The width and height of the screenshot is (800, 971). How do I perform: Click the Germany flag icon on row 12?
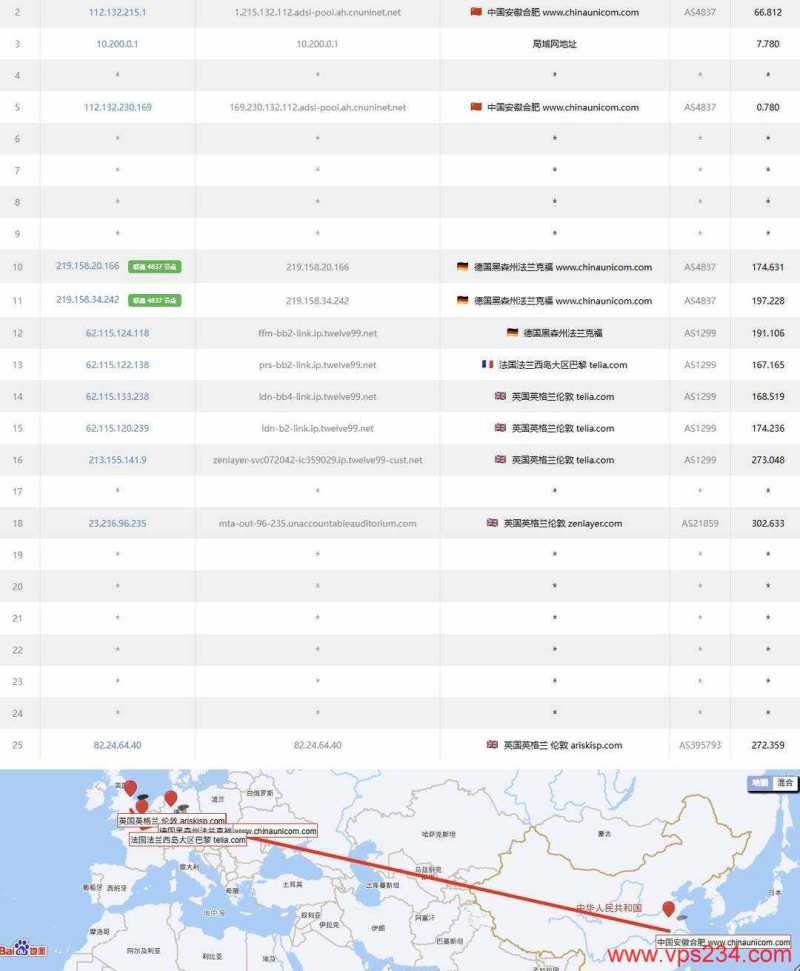pyautogui.click(x=513, y=332)
